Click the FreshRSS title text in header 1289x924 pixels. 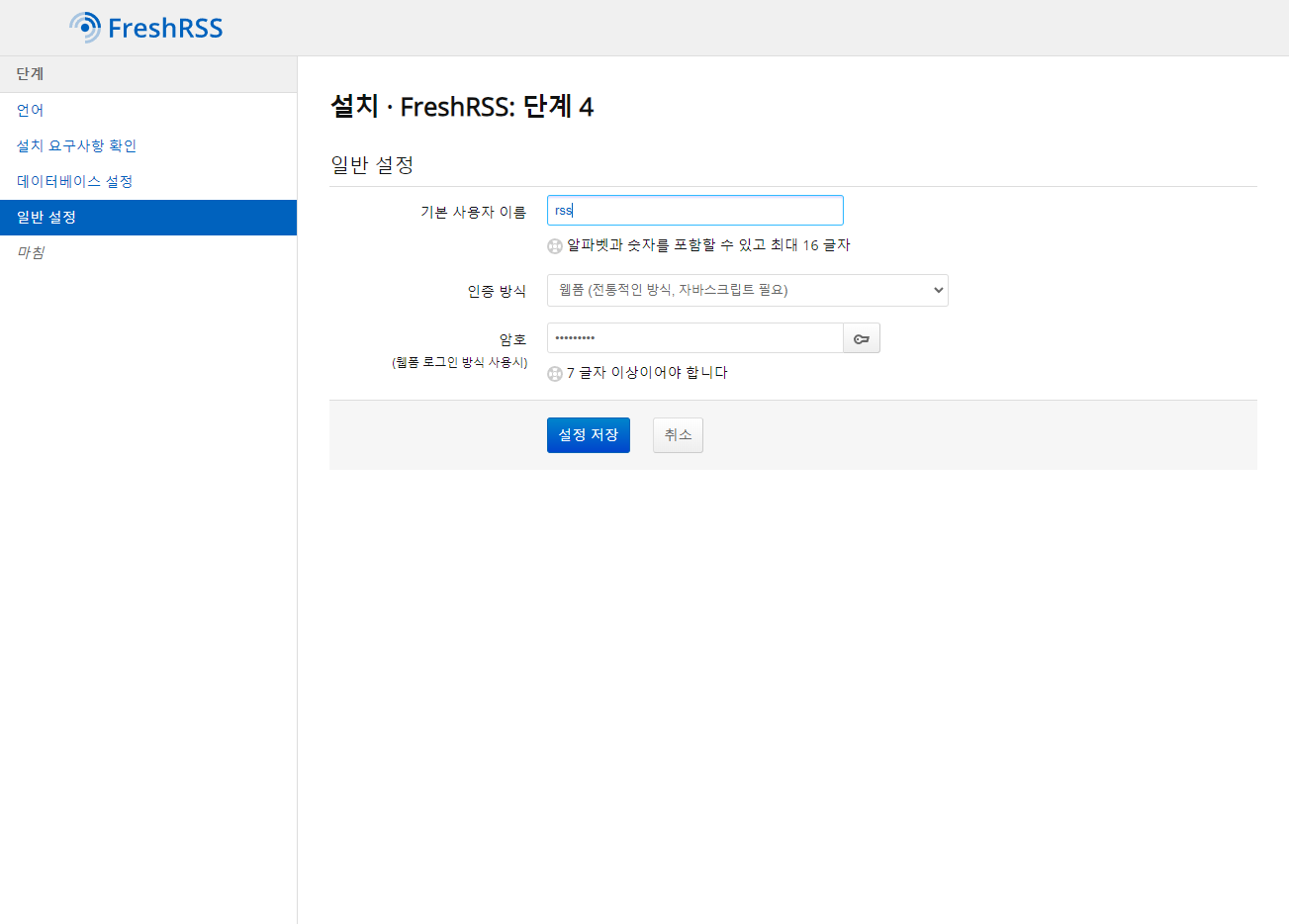(x=165, y=28)
